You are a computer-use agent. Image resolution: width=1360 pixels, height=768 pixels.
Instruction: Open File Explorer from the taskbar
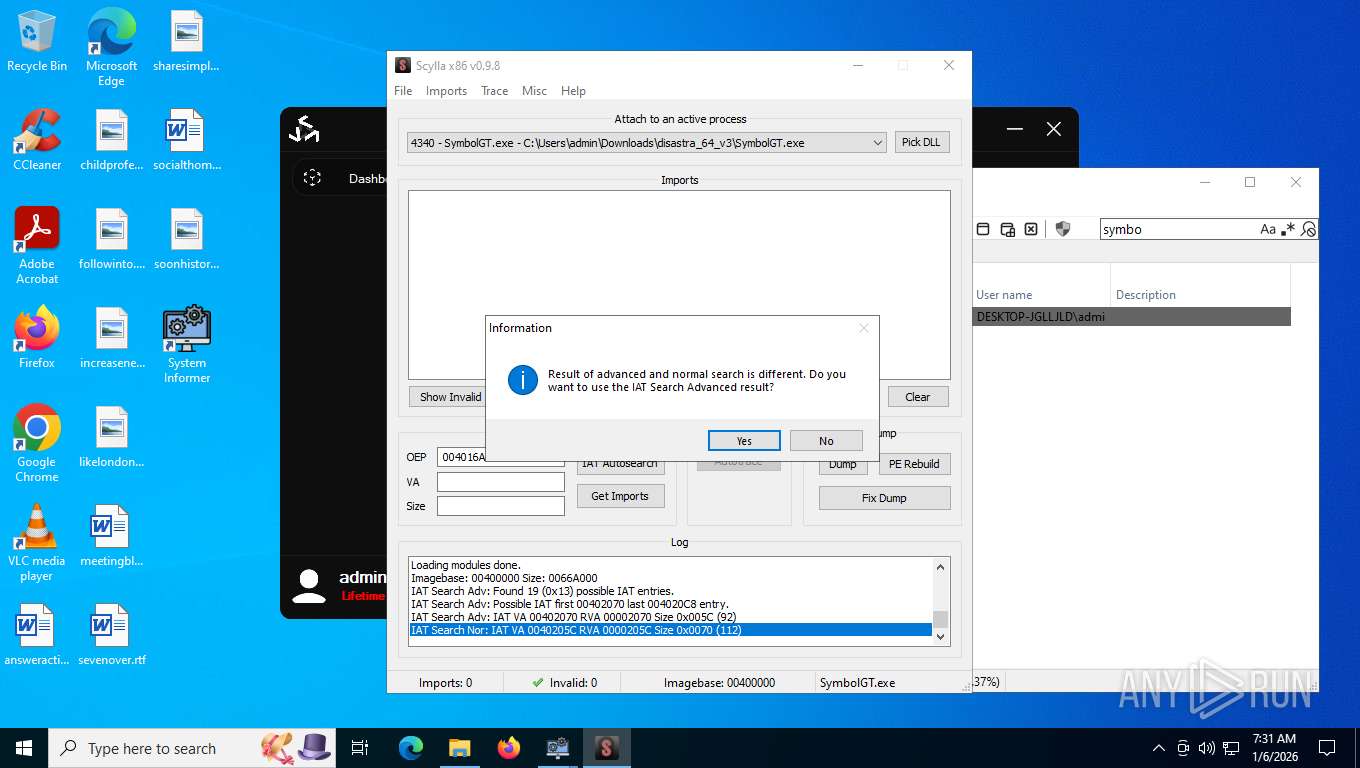point(459,748)
